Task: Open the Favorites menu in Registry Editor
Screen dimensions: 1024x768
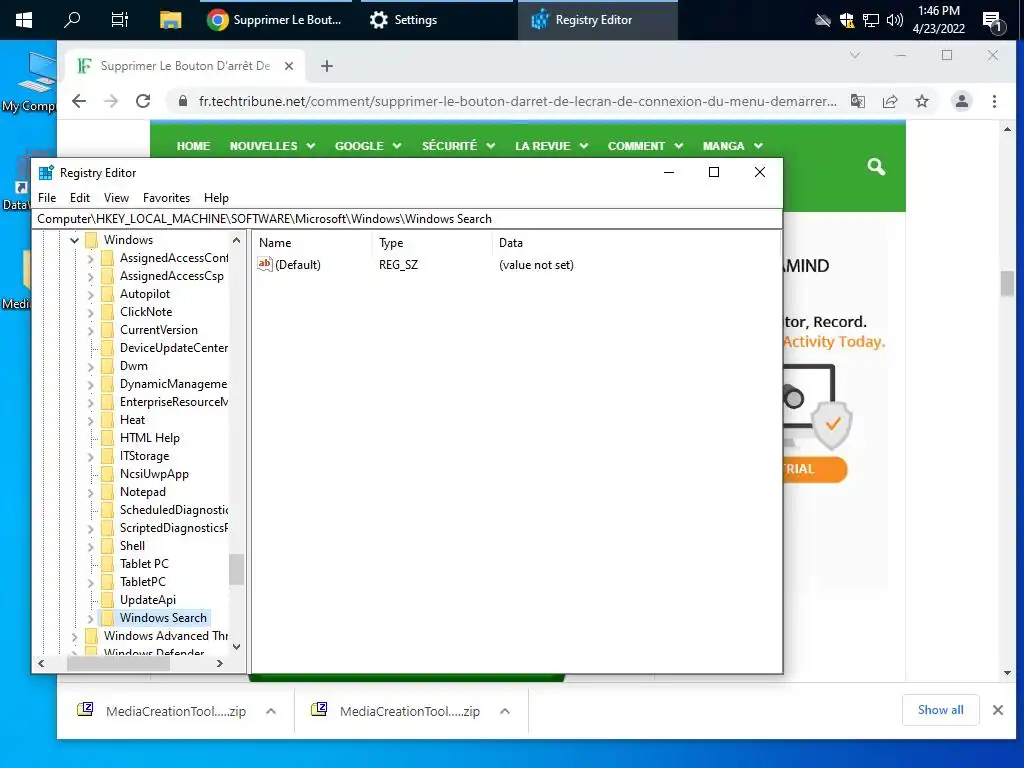Action: point(167,198)
